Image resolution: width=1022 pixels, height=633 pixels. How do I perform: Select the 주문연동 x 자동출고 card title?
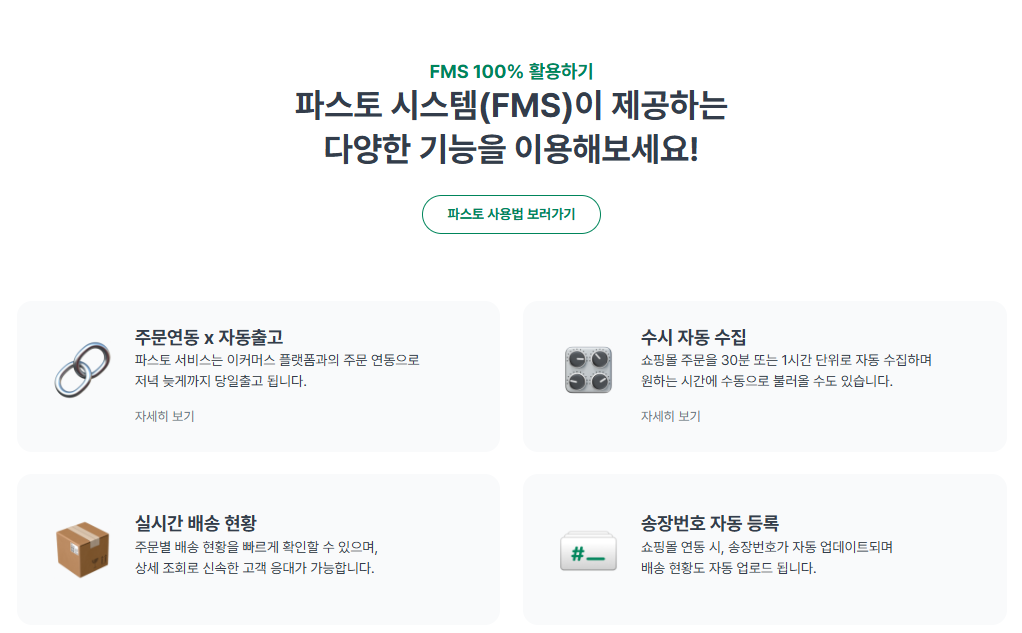[x=209, y=337]
